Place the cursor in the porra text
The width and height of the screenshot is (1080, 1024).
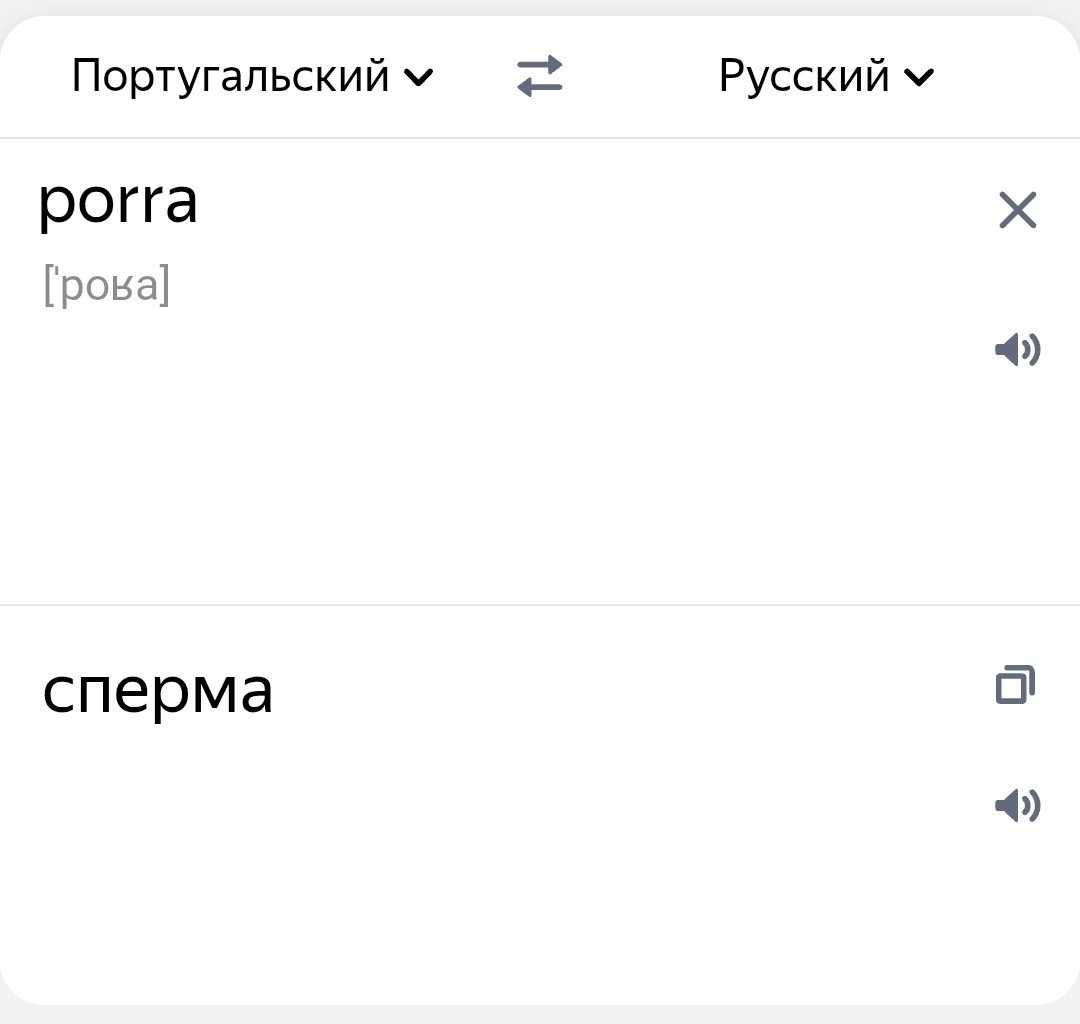[x=118, y=204]
